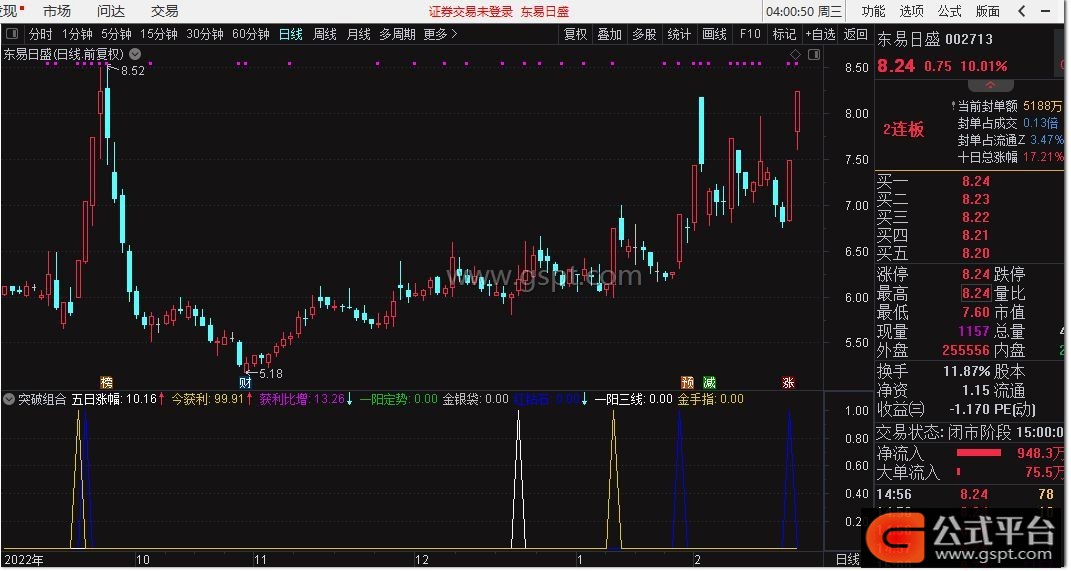Click the 最低 value 7.60
Image resolution: width=1071 pixels, height=571 pixels.
[976, 313]
